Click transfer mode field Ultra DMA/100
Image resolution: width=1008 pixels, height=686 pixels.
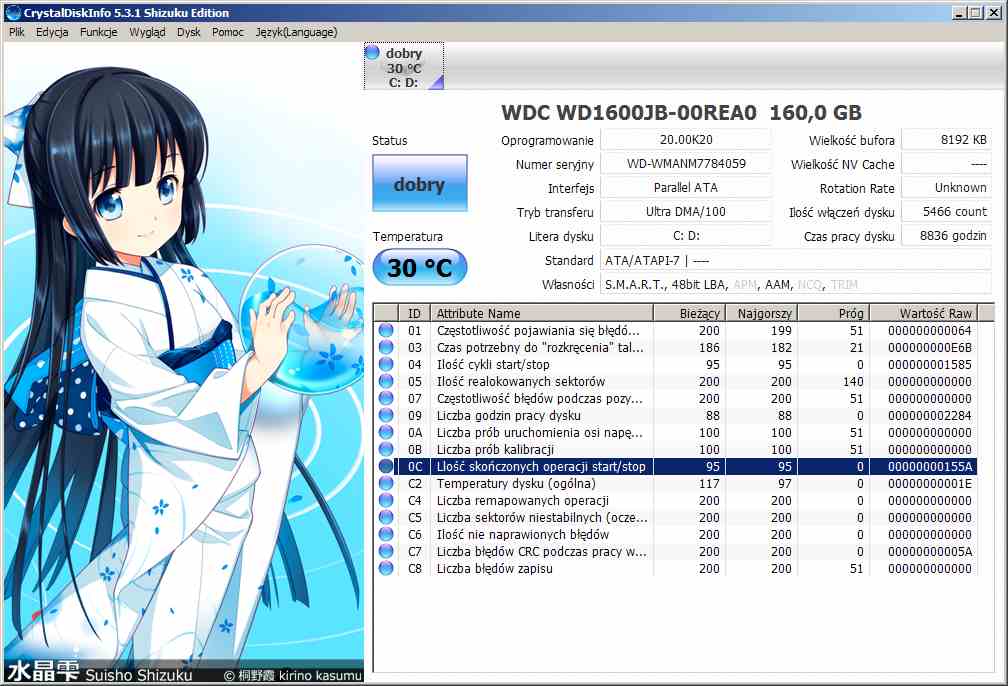pos(686,212)
